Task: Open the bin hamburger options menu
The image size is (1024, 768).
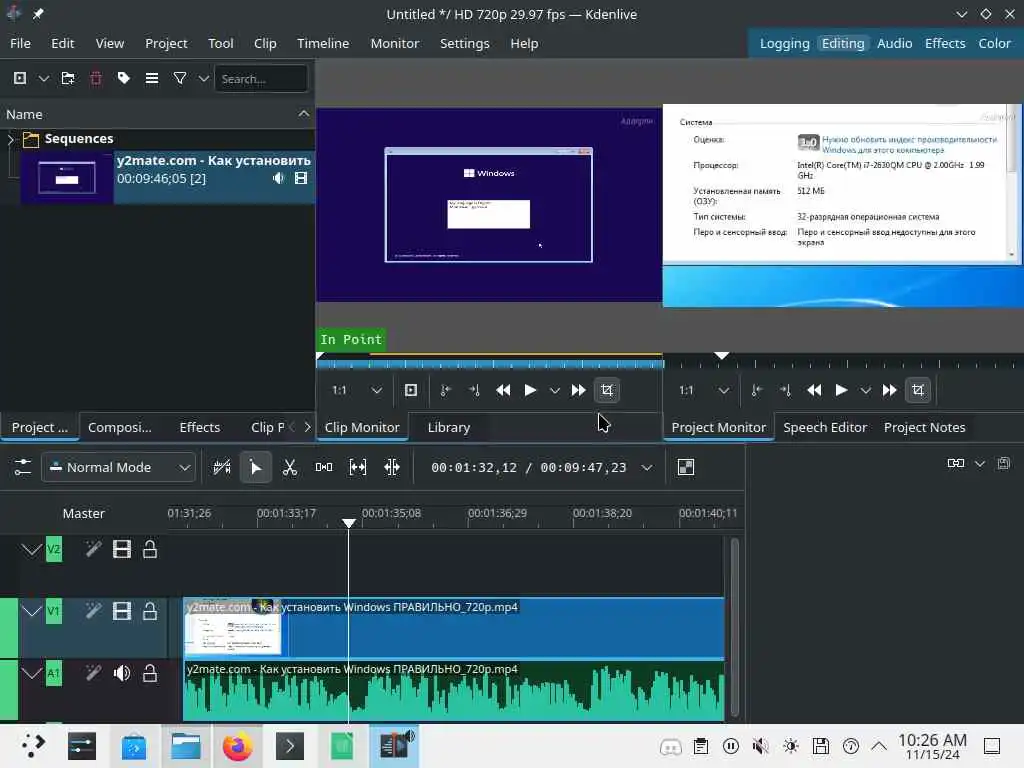Action: coord(152,78)
